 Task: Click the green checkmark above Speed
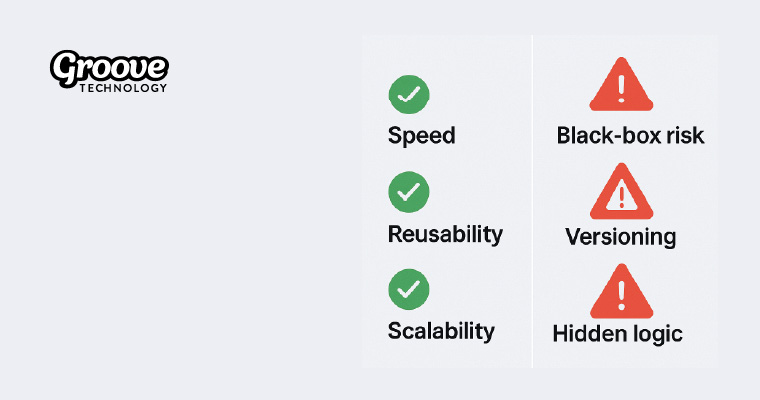408,95
